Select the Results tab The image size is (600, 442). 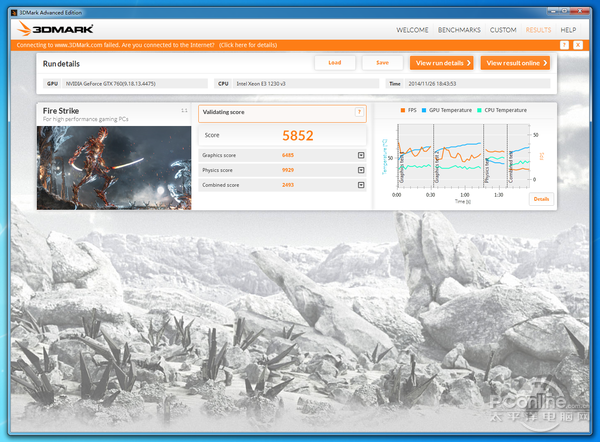[x=538, y=30]
